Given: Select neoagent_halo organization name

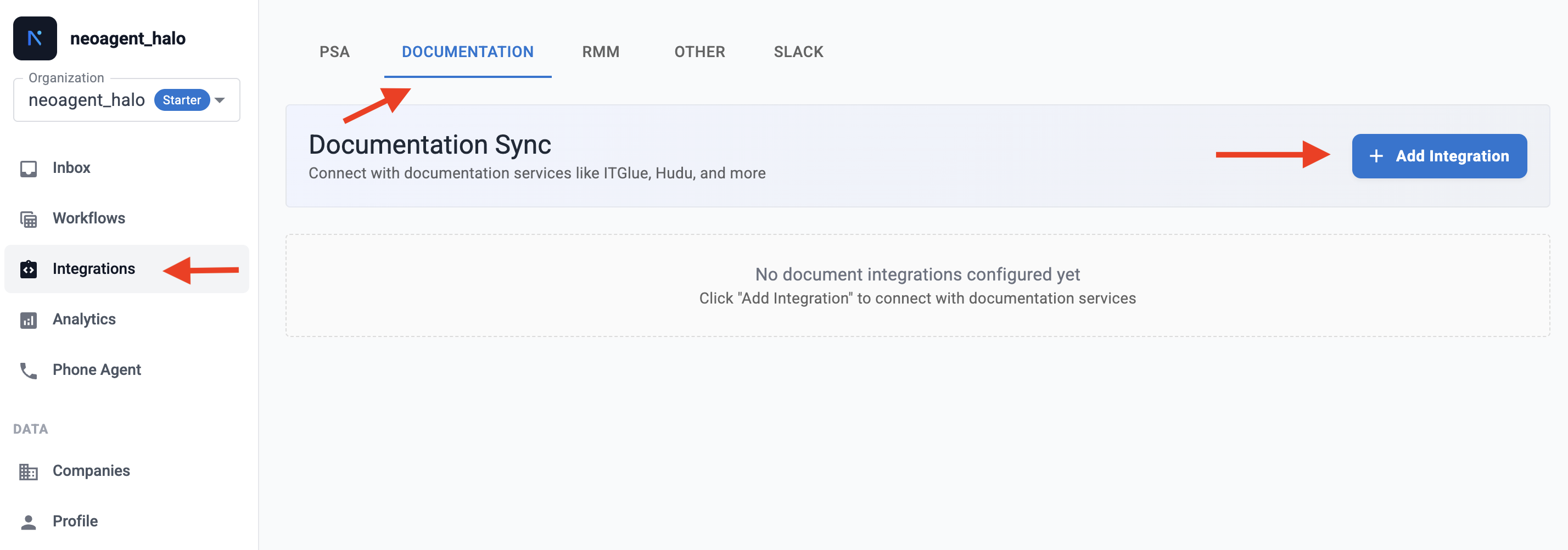Looking at the screenshot, I should [87, 100].
